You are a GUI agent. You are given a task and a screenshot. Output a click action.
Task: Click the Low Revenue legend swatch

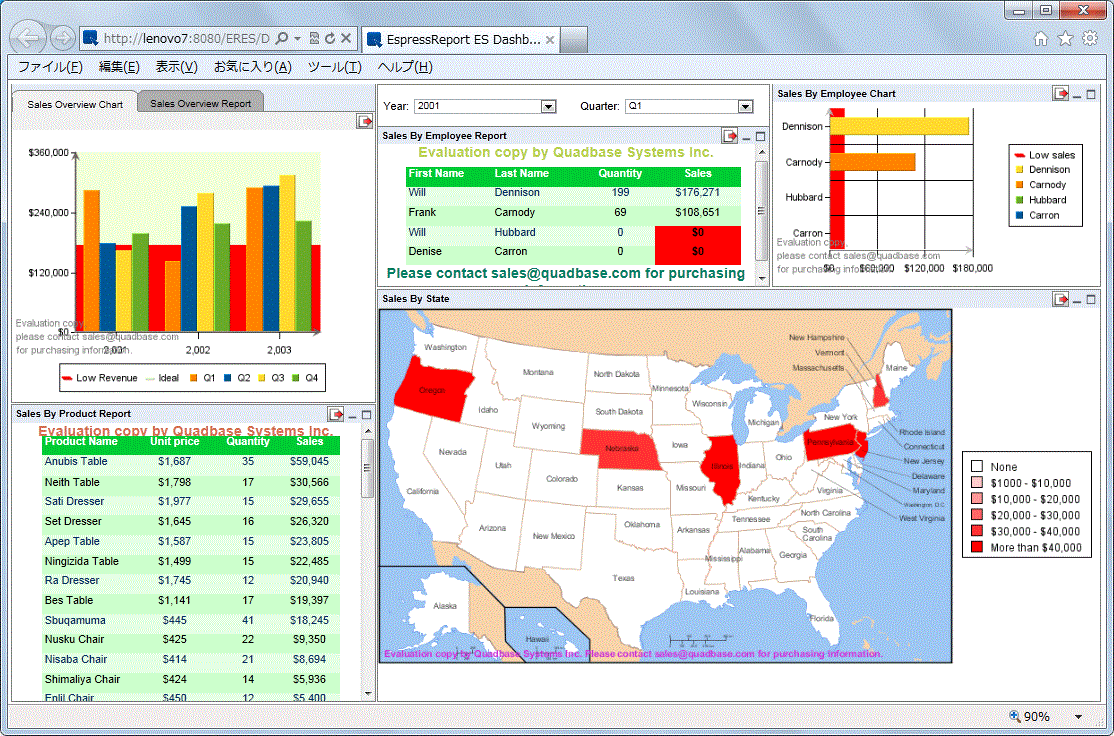67,378
